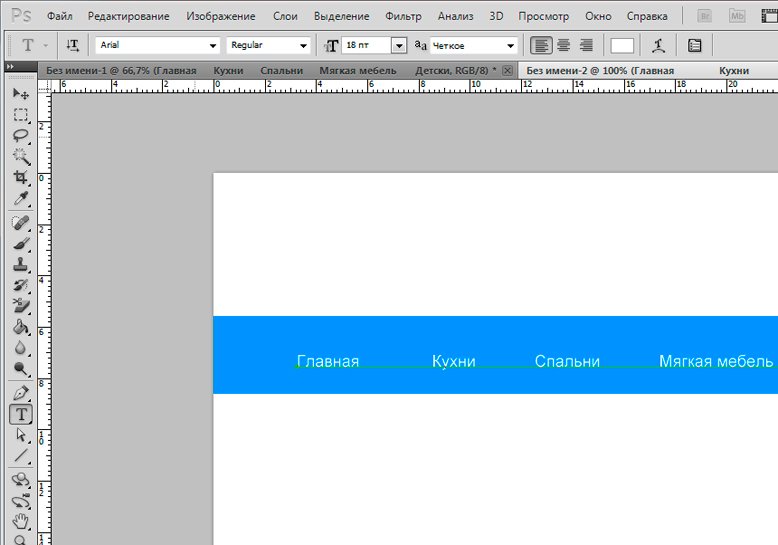Set center text alignment
This screenshot has height=545, width=778.
(563, 46)
